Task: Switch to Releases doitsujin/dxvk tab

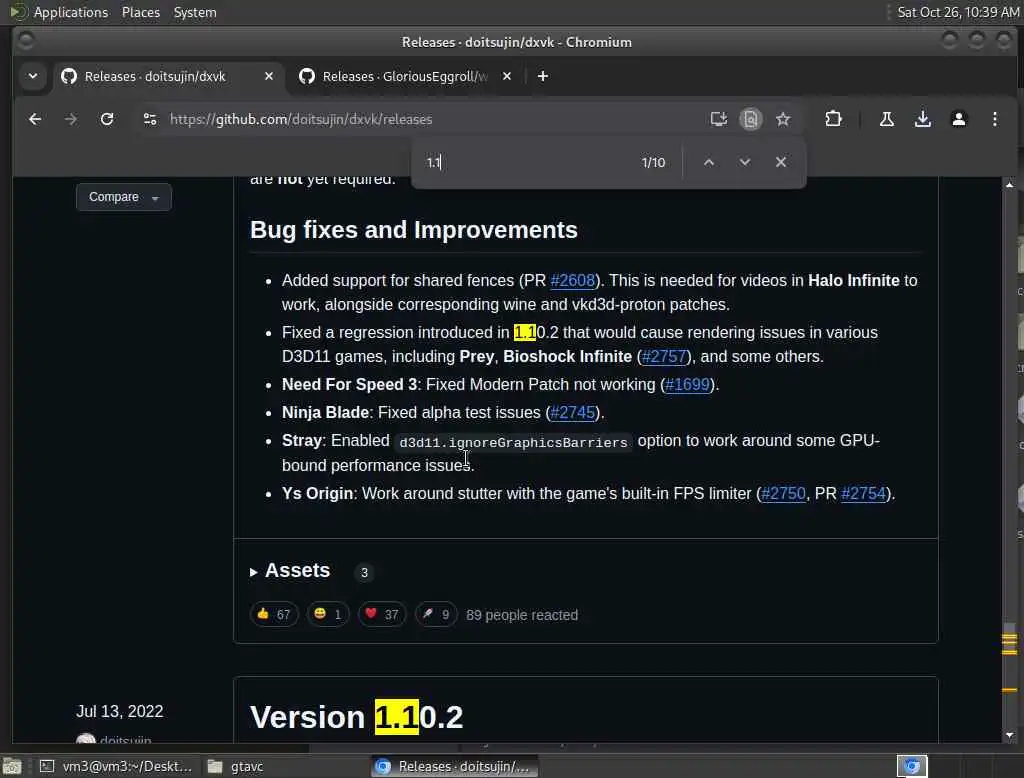Action: coord(155,76)
